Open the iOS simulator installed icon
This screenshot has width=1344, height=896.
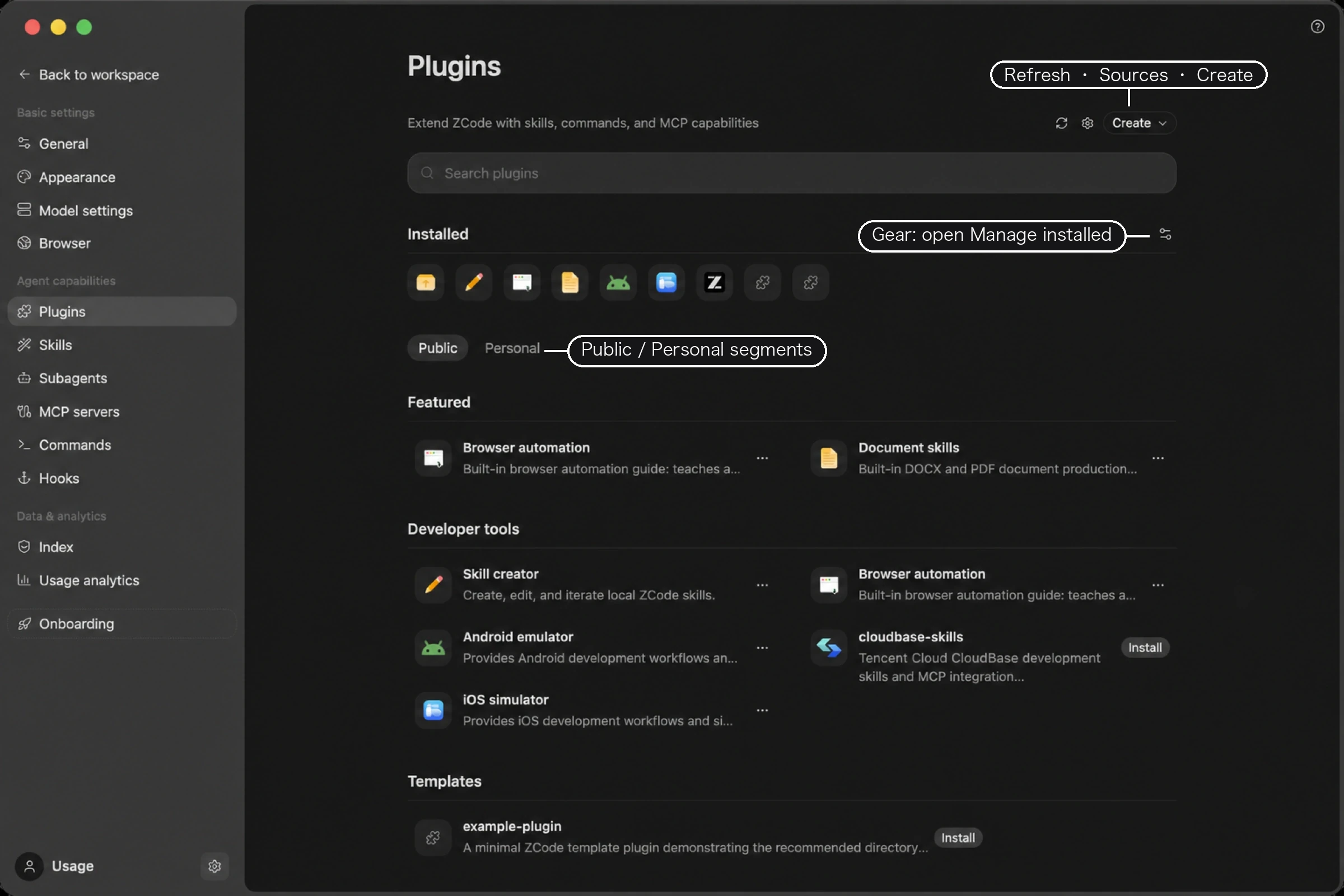pos(666,282)
